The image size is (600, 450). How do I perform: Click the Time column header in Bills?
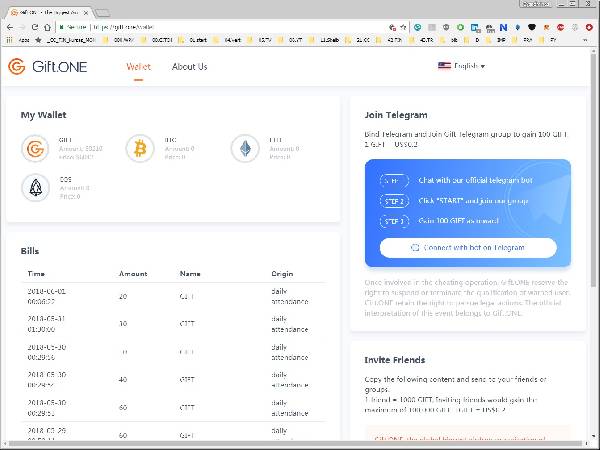coord(36,274)
